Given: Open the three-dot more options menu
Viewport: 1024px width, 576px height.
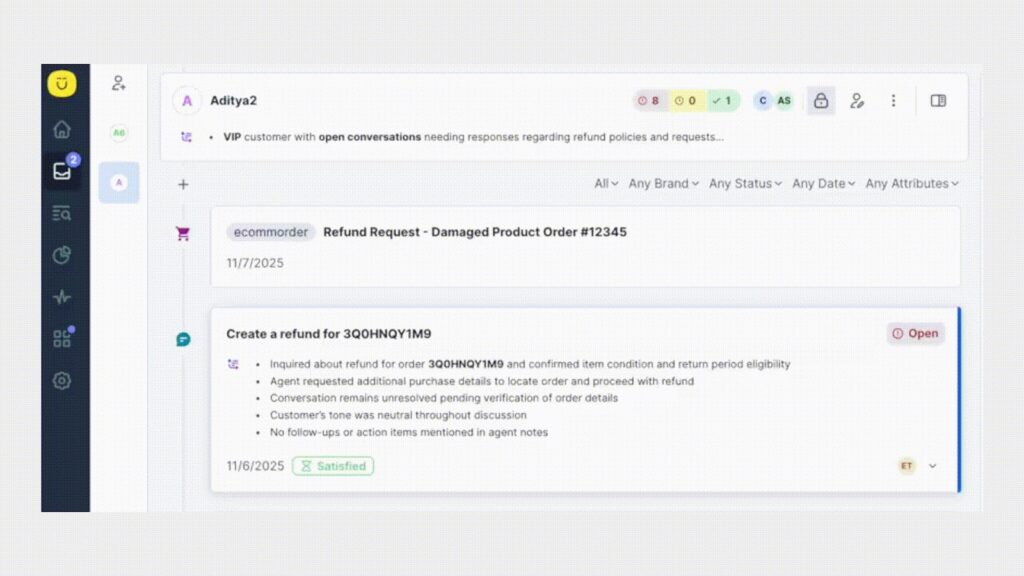Looking at the screenshot, I should coord(893,101).
